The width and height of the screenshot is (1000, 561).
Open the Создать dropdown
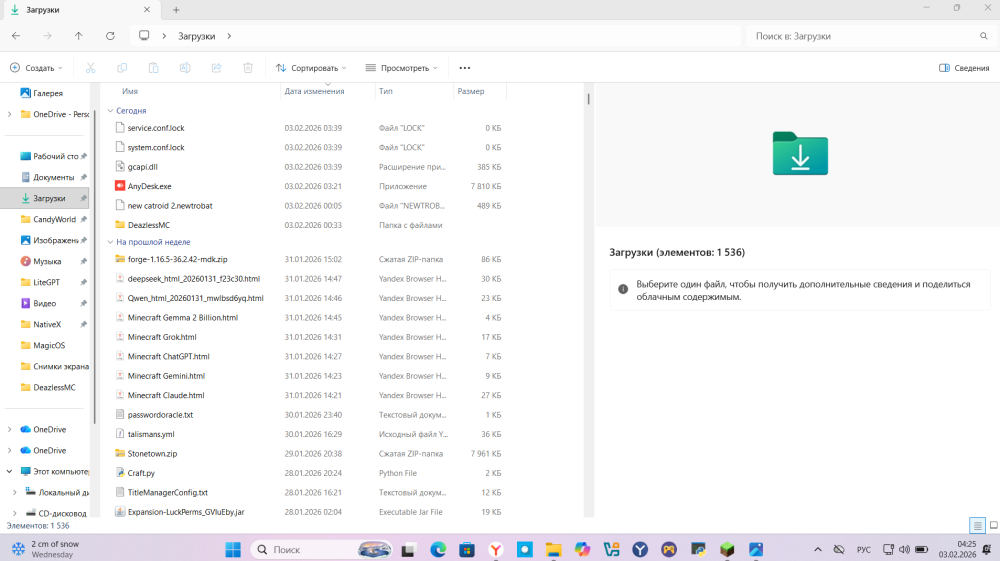point(37,68)
